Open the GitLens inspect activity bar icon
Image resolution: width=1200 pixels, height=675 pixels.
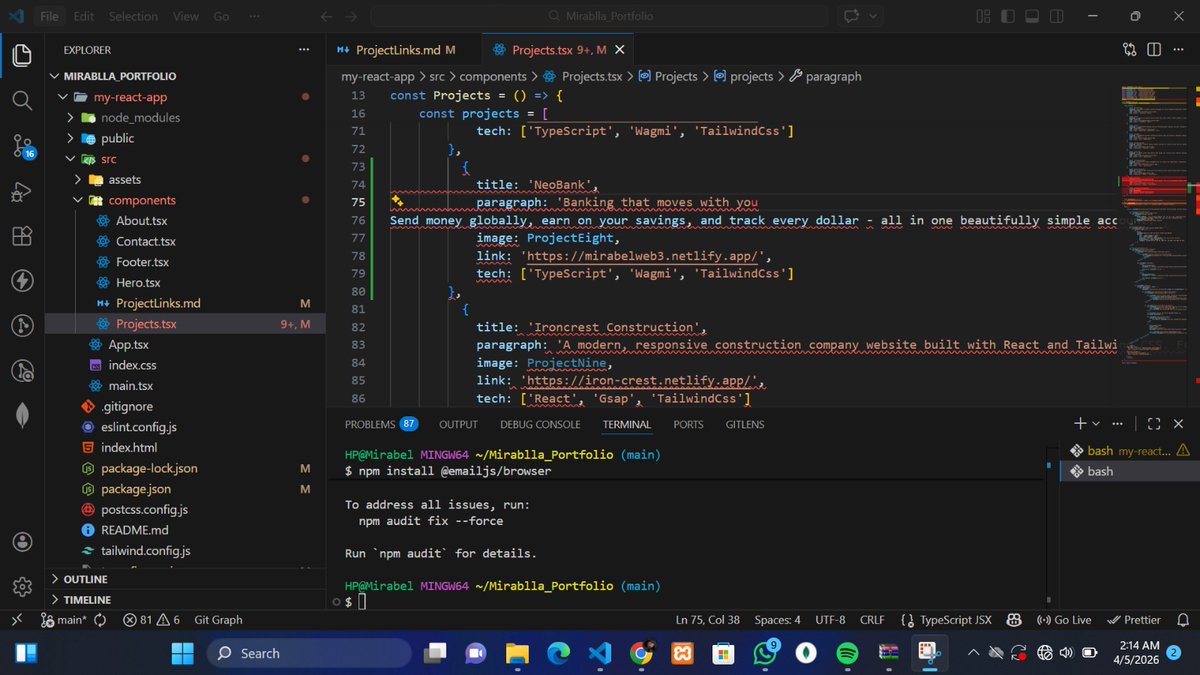[x=22, y=370]
